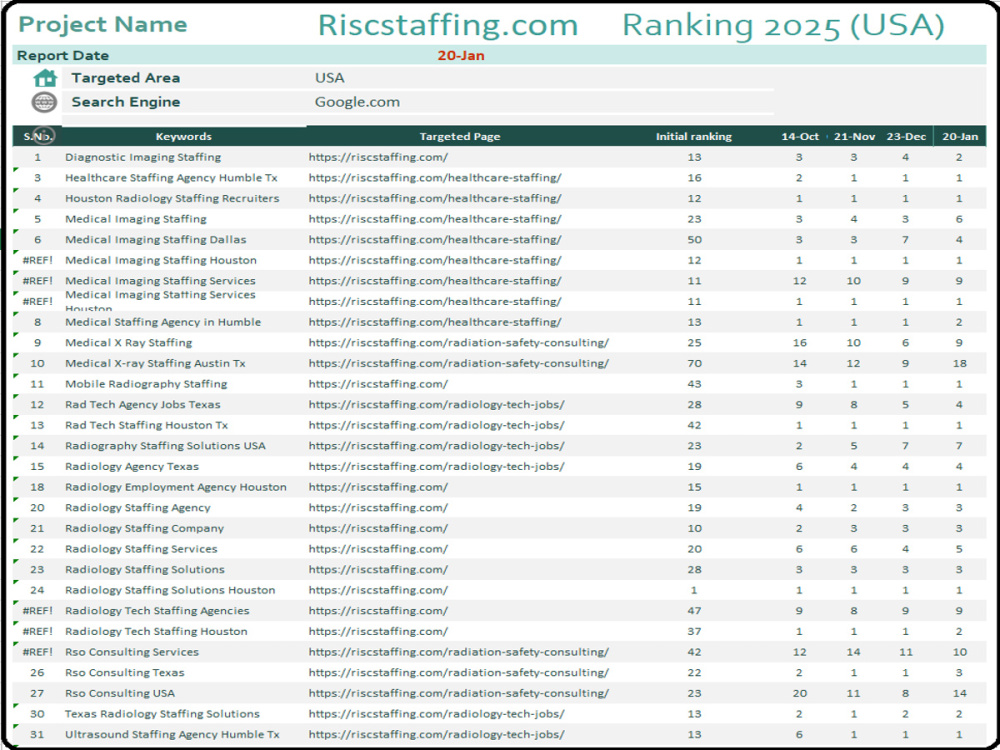The height and width of the screenshot is (750, 1000).
Task: Click the #REF! cell beside Rso Consulting Services
Action: point(38,652)
